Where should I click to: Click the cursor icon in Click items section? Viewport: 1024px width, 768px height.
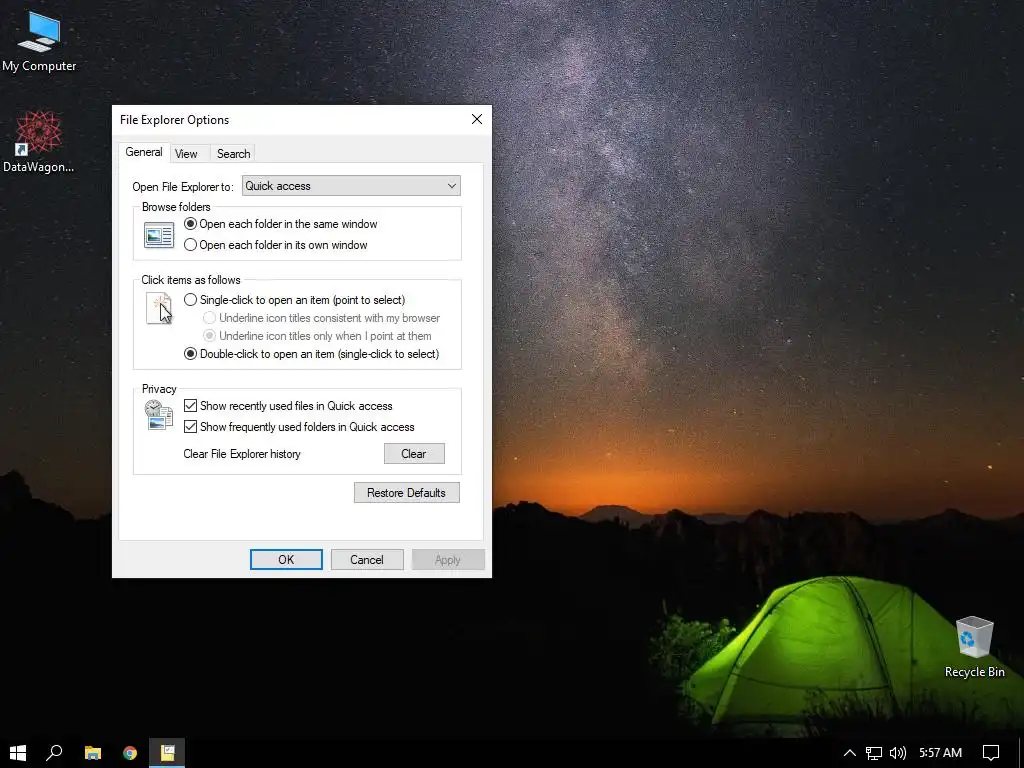click(159, 309)
